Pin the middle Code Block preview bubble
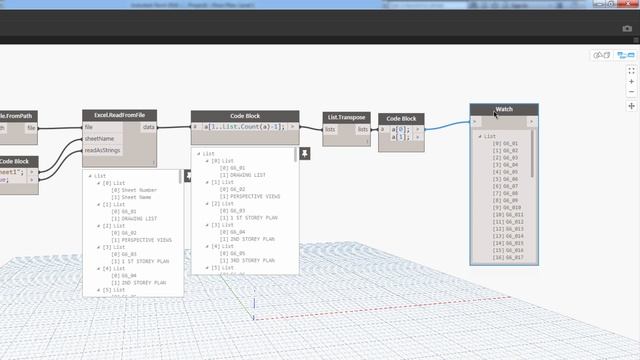The width and height of the screenshot is (640, 360). [x=304, y=153]
